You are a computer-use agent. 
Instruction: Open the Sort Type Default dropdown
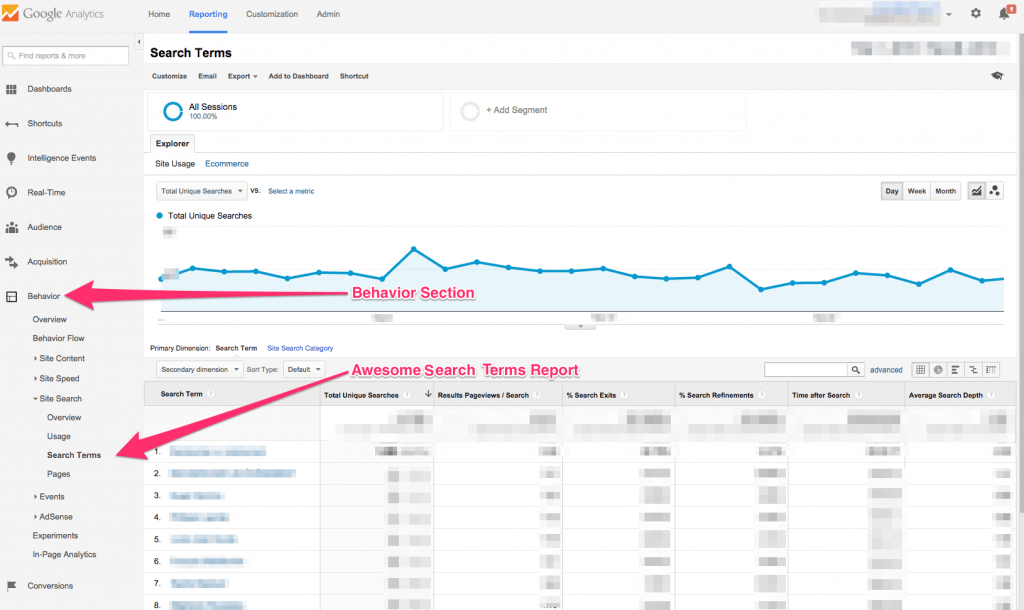pyautogui.click(x=304, y=370)
